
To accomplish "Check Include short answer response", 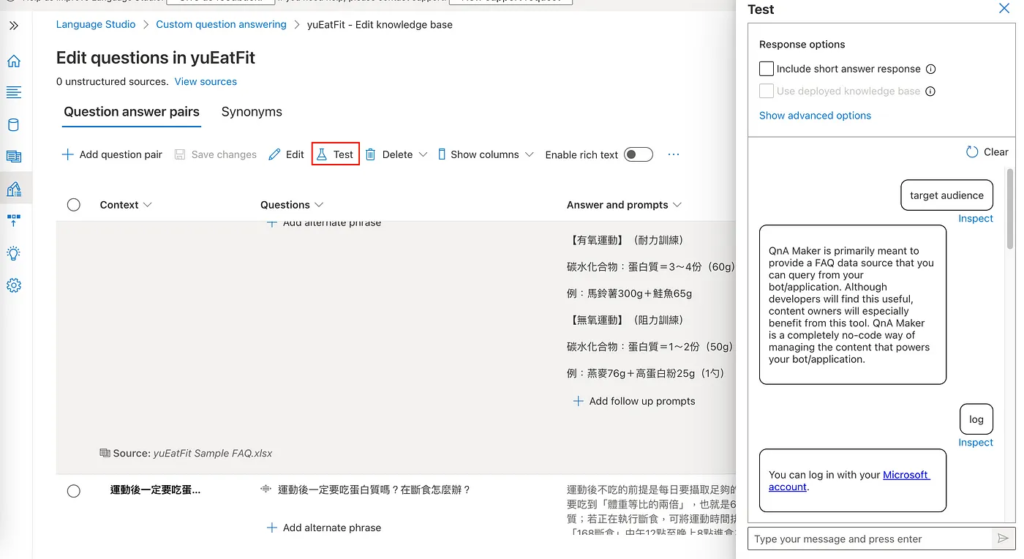I will [x=767, y=69].
